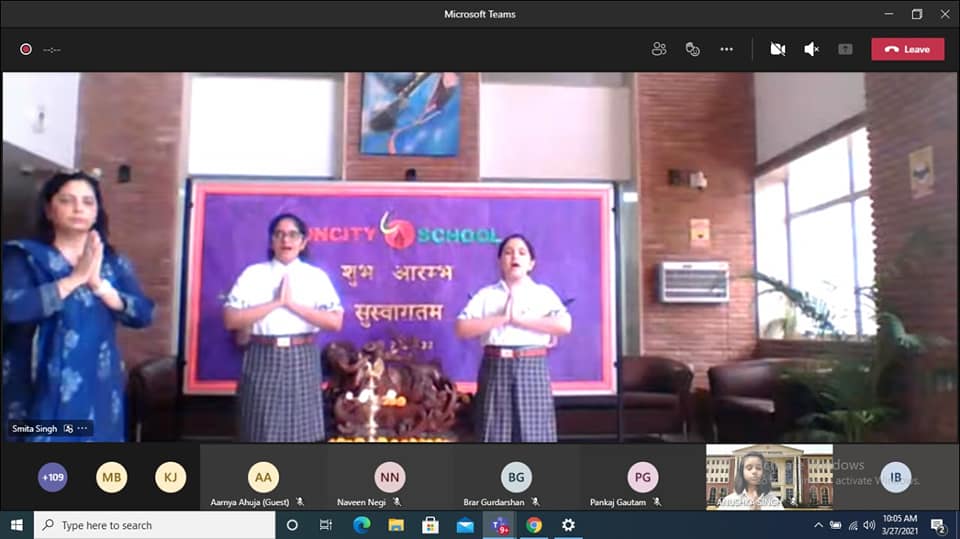The width and height of the screenshot is (960, 539).
Task: Select Pankaj Gautam PG avatar
Action: click(x=642, y=477)
